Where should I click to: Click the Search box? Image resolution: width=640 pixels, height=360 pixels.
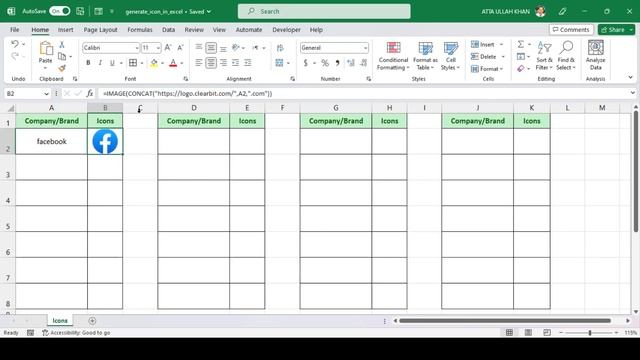pyautogui.click(x=324, y=11)
